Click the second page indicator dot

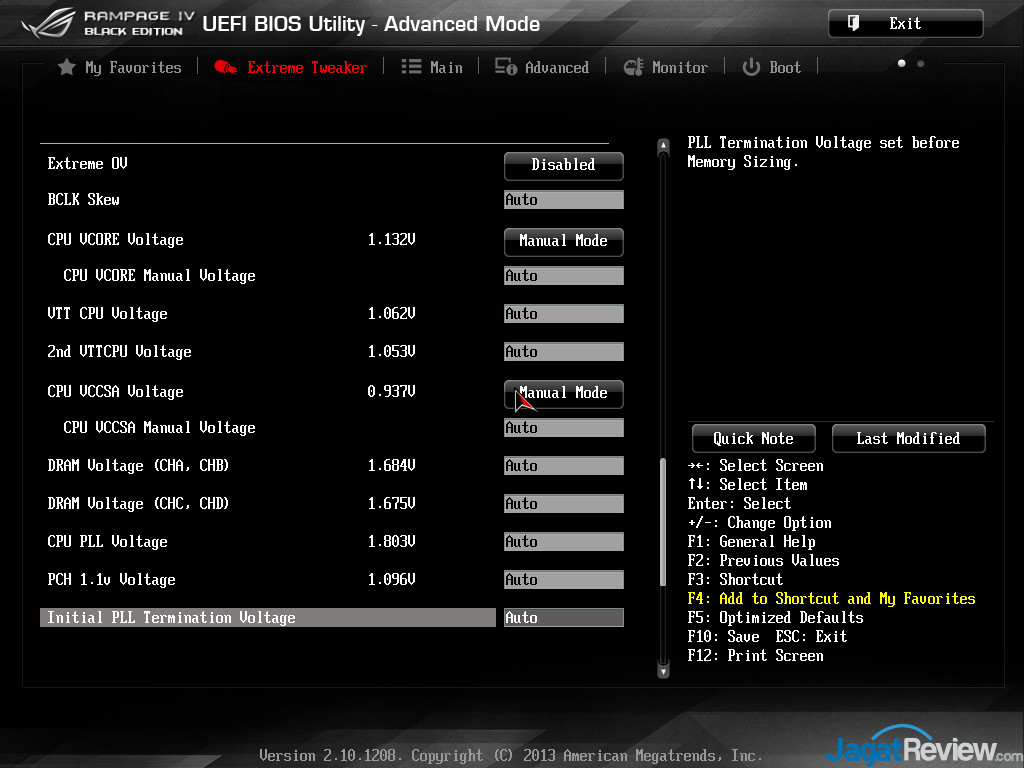point(920,63)
